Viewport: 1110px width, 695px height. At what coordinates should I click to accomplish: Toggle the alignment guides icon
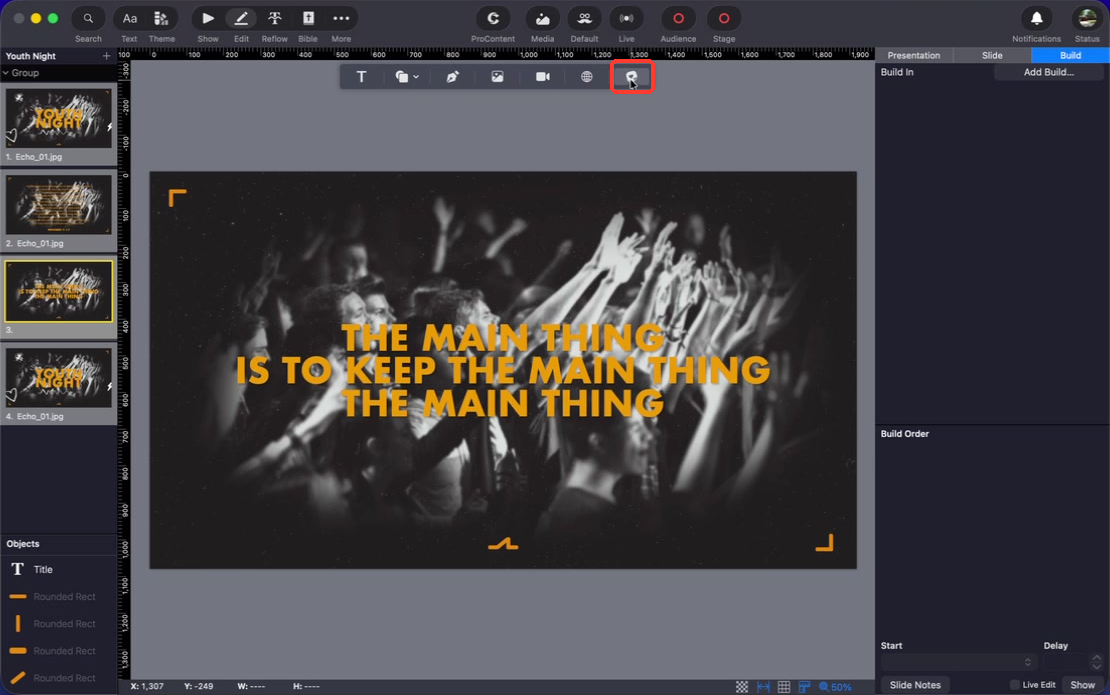(763, 687)
